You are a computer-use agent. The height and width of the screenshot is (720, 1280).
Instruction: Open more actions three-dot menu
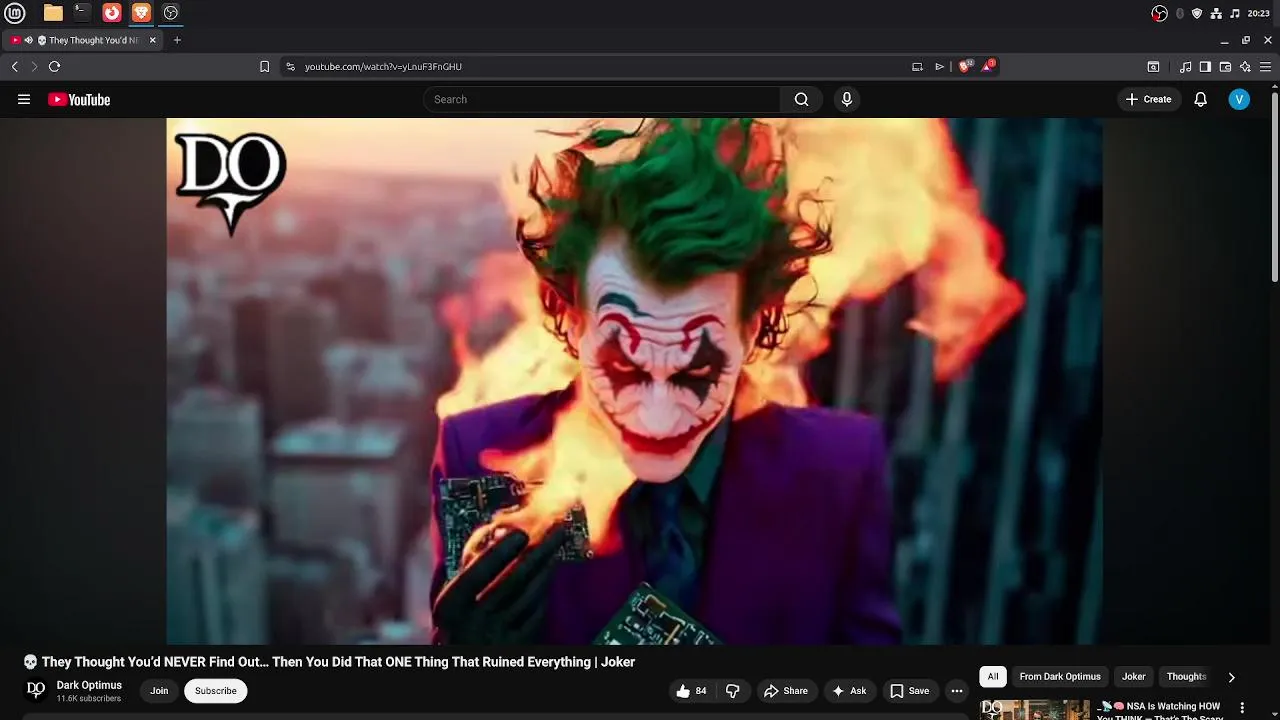[x=957, y=691]
